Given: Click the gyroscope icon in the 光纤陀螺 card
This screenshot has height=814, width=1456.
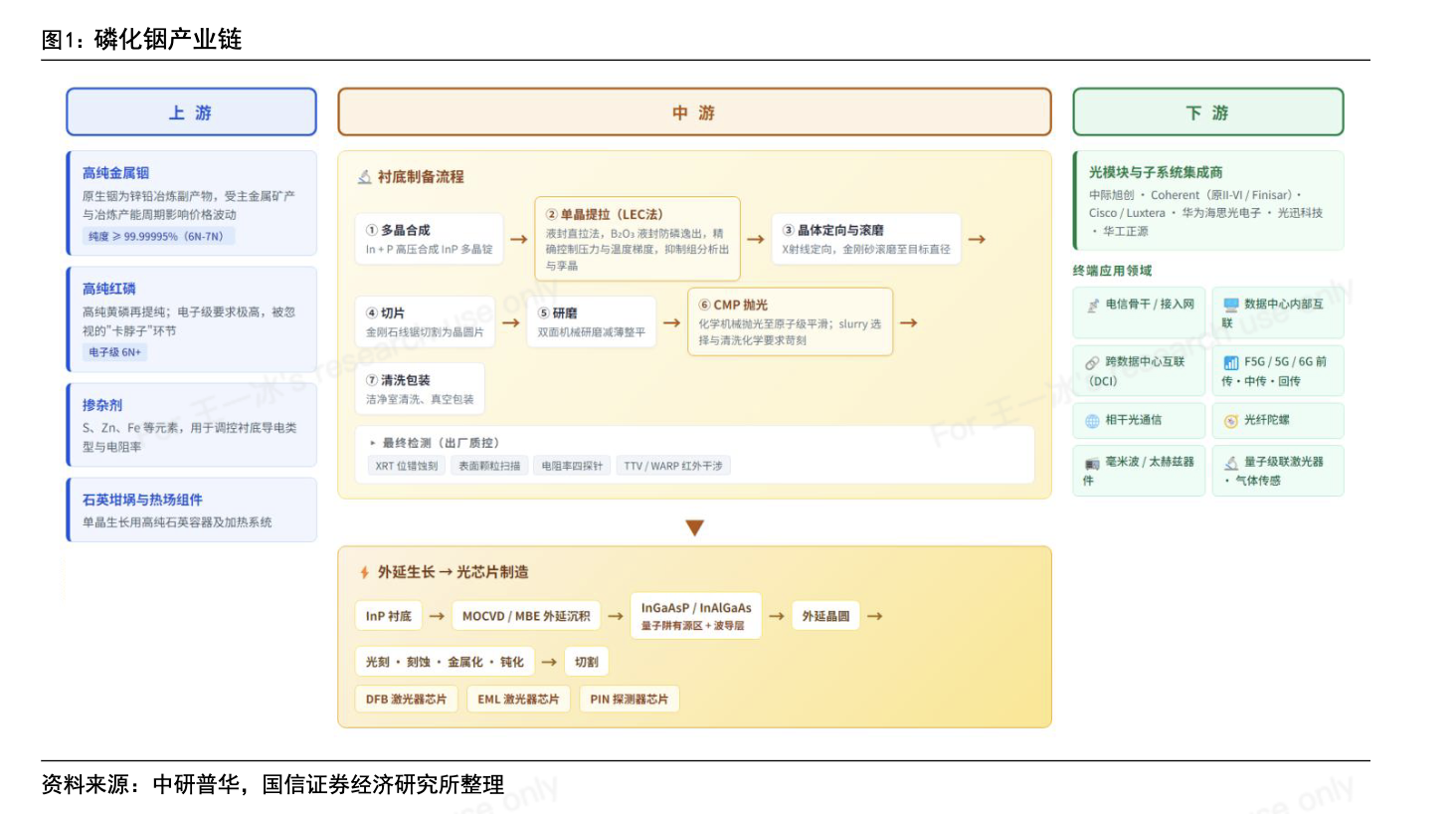Looking at the screenshot, I should [x=1231, y=421].
